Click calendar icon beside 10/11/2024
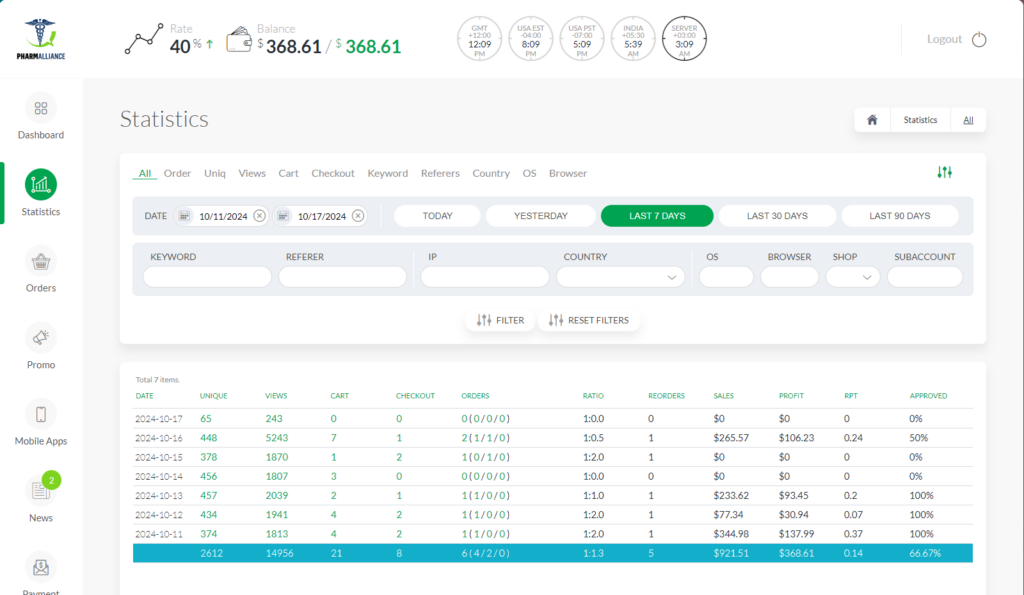The width and height of the screenshot is (1024, 595). tap(185, 216)
